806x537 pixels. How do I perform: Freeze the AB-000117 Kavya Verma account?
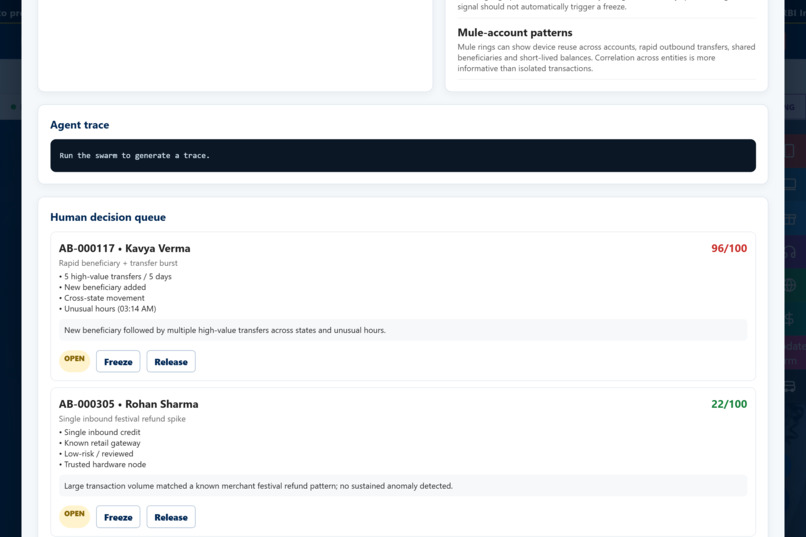tap(118, 362)
